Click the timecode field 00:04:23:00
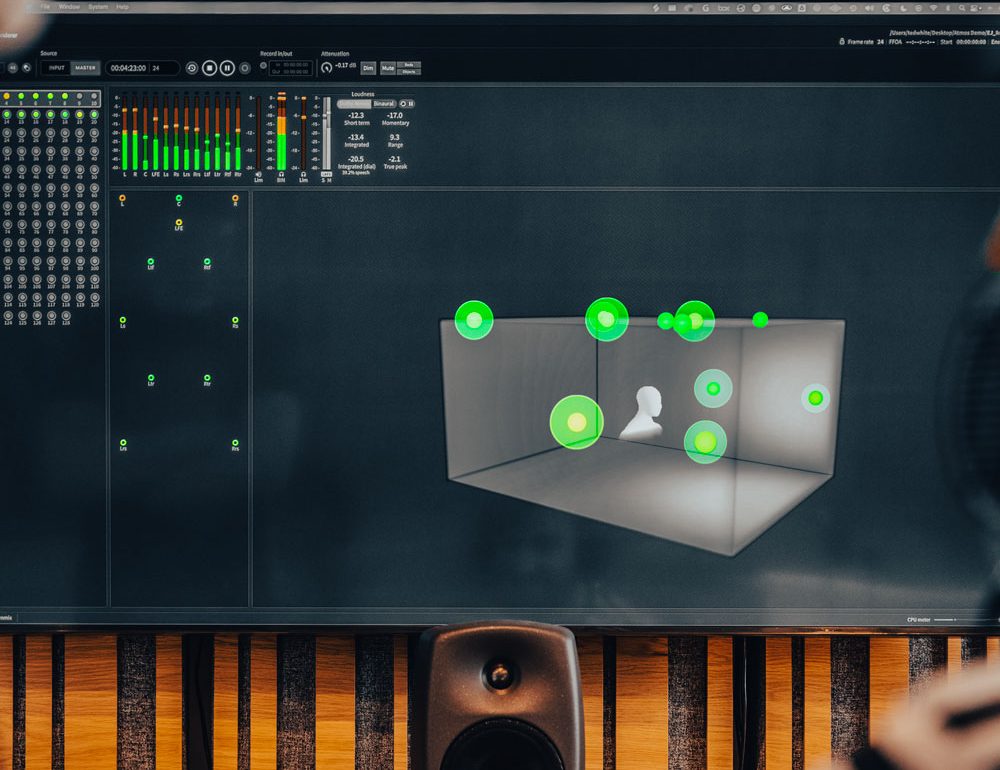 142,68
